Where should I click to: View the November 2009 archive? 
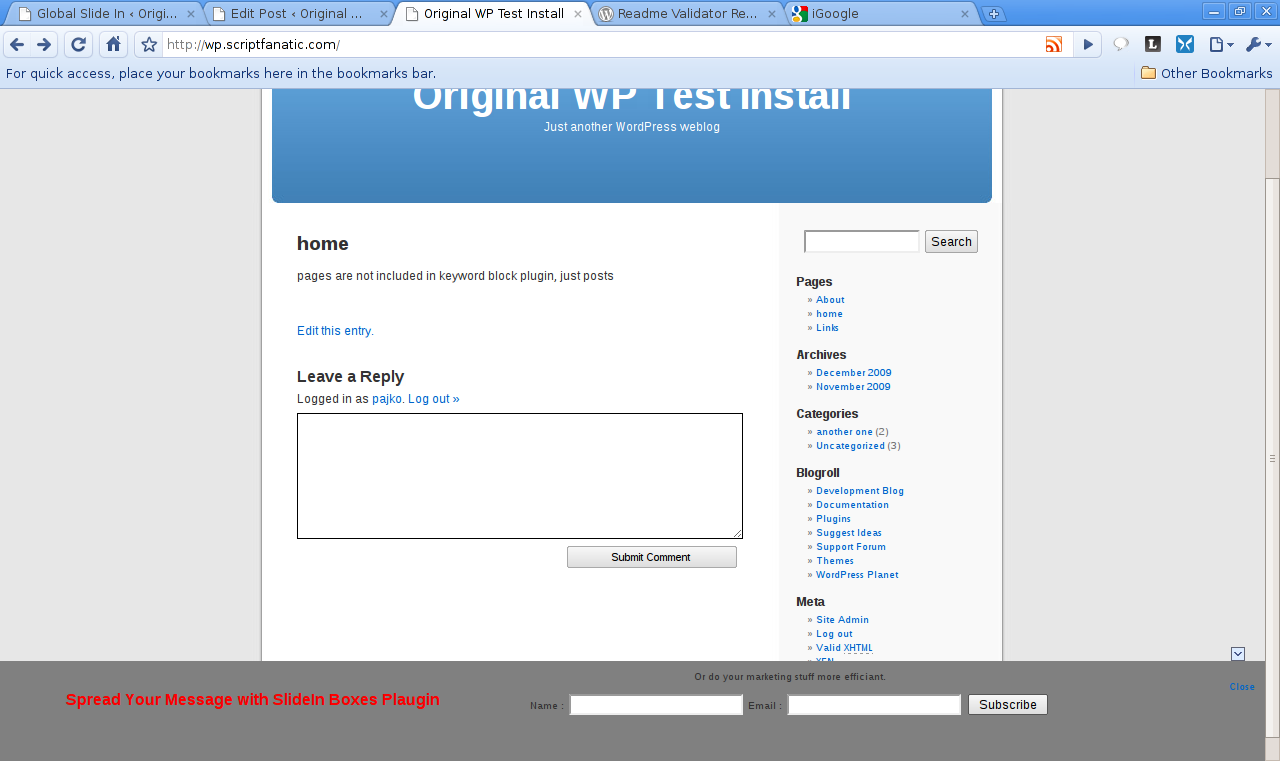853,387
